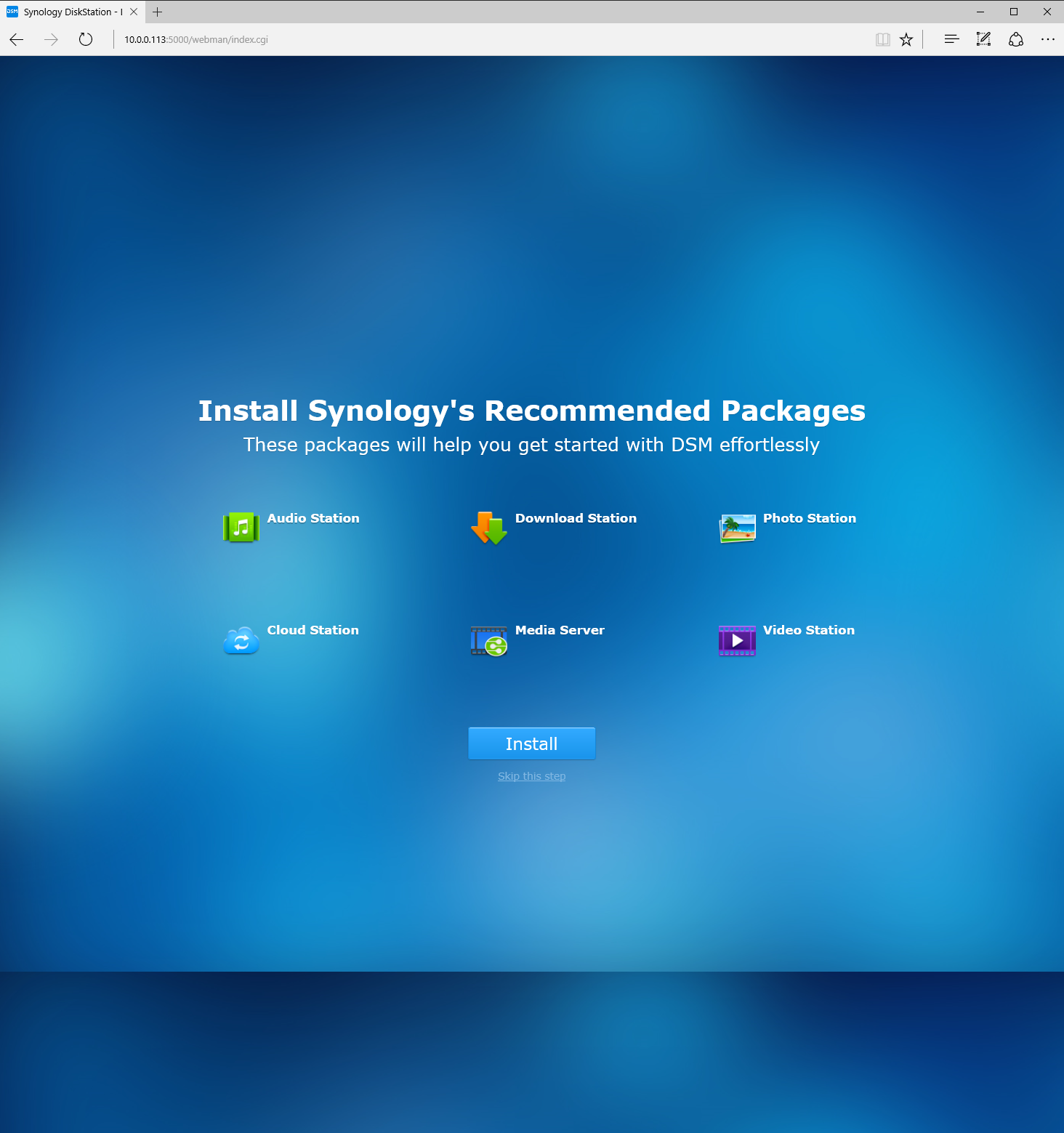1064x1133 pixels.
Task: Go back to the previous page
Action: pos(17,40)
